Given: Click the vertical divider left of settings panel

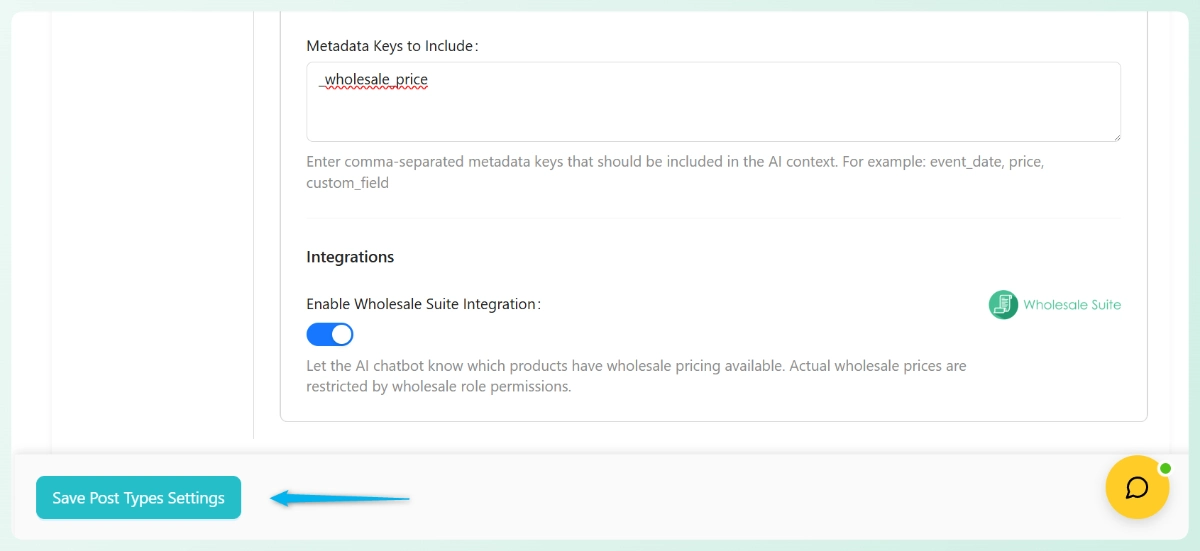Looking at the screenshot, I should [254, 220].
